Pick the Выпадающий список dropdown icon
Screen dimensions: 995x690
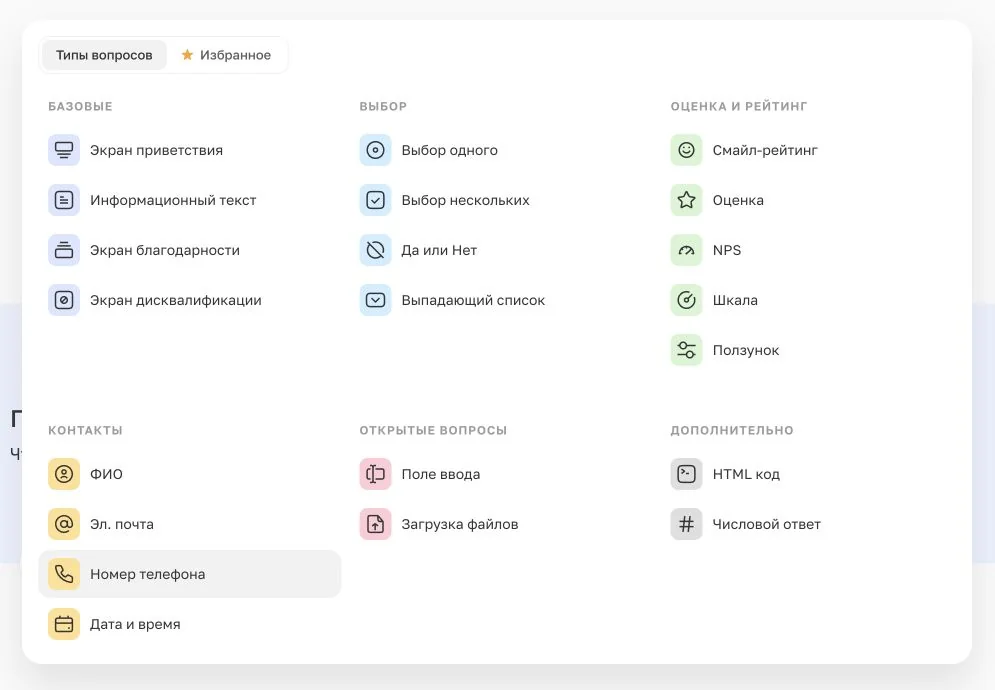point(376,300)
